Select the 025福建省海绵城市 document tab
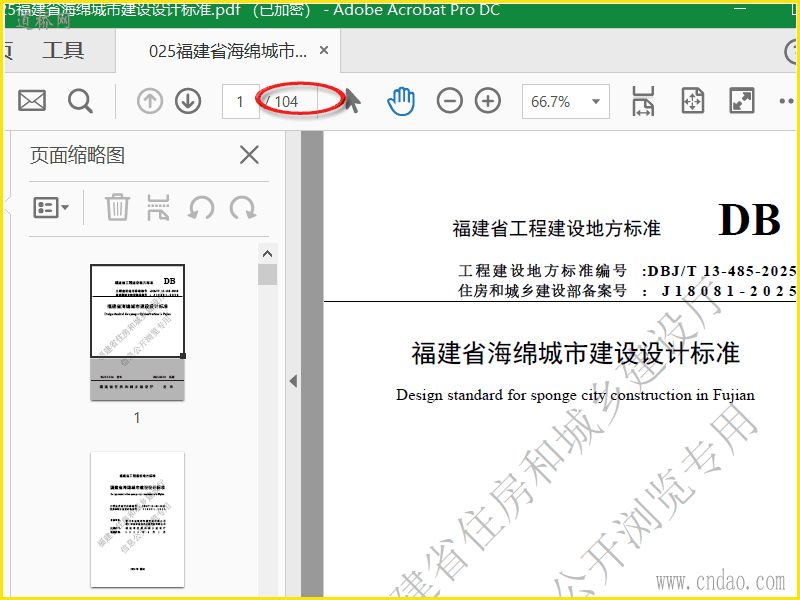Viewport: 800px width, 600px height. 228,51
